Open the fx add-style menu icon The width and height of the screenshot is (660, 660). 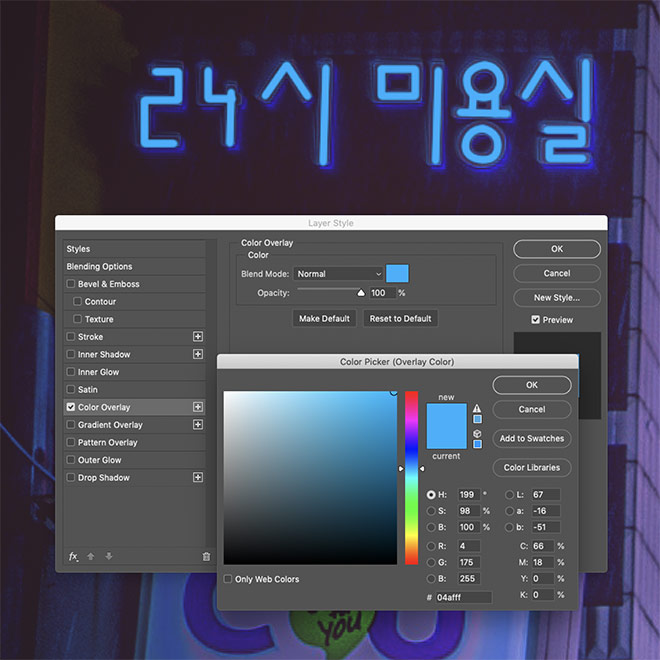tap(73, 556)
